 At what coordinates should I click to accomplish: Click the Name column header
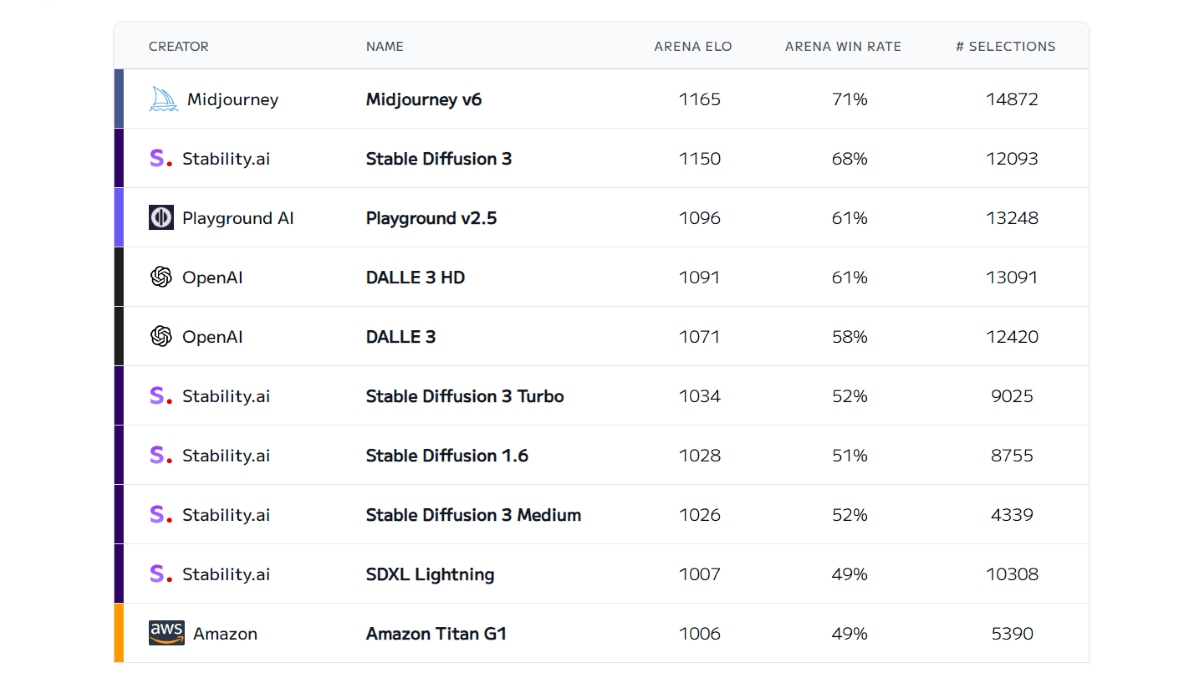point(385,46)
